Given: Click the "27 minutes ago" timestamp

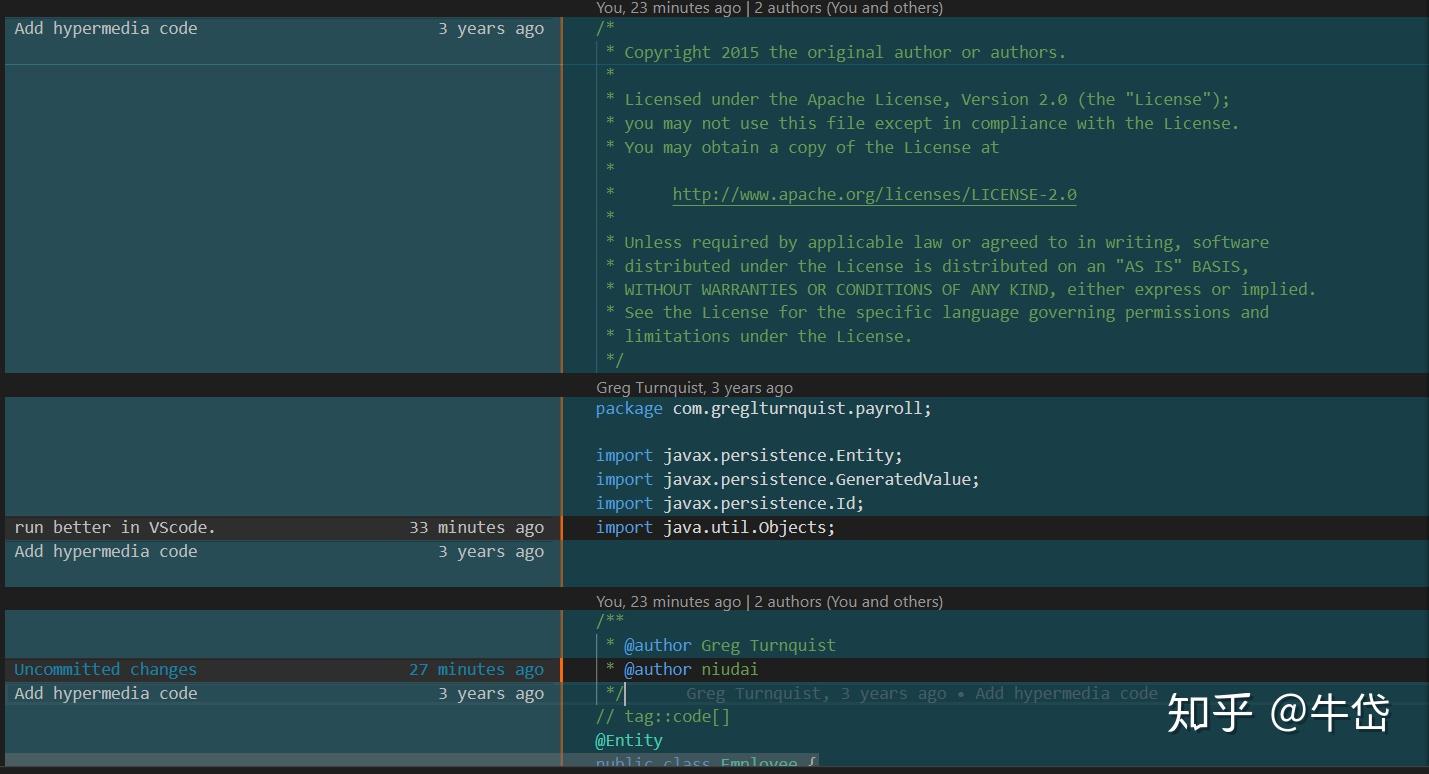Looking at the screenshot, I should click(x=477, y=669).
